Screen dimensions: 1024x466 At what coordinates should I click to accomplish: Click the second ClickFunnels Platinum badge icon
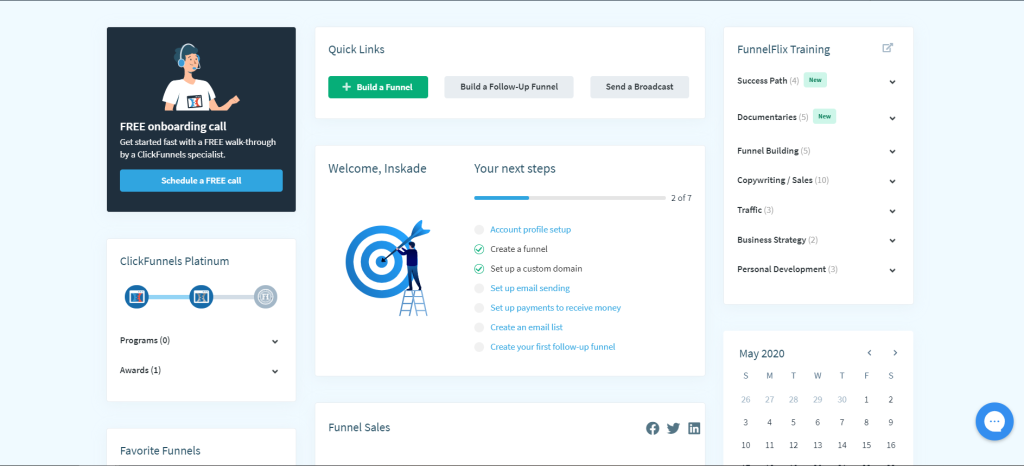click(x=201, y=297)
